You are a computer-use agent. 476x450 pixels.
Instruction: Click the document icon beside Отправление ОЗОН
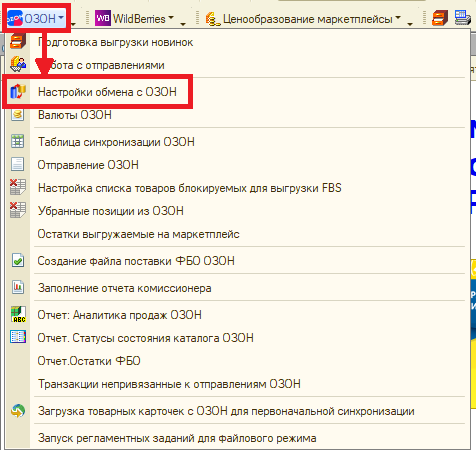[x=17, y=164]
